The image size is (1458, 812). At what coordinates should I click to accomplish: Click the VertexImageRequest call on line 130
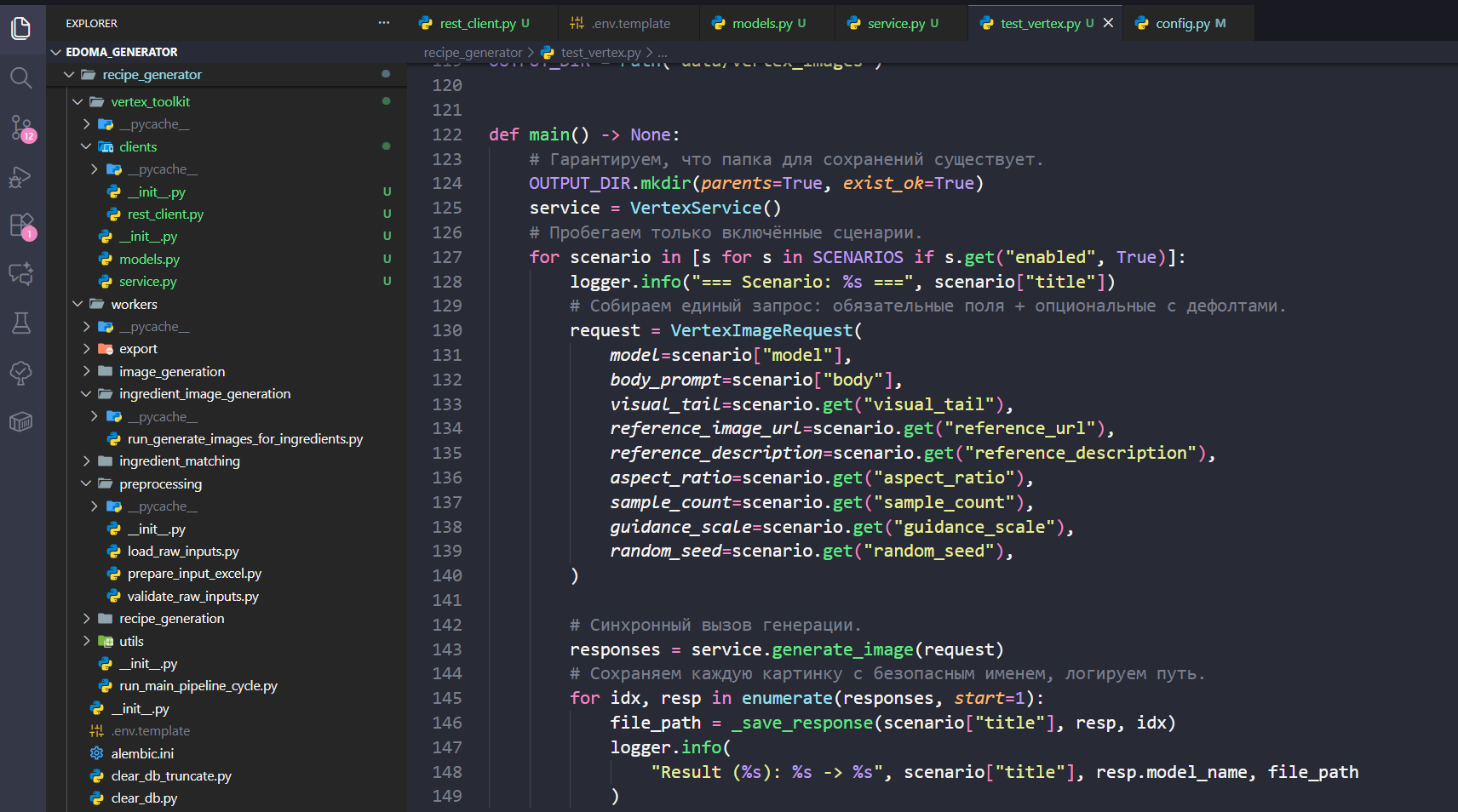761,330
